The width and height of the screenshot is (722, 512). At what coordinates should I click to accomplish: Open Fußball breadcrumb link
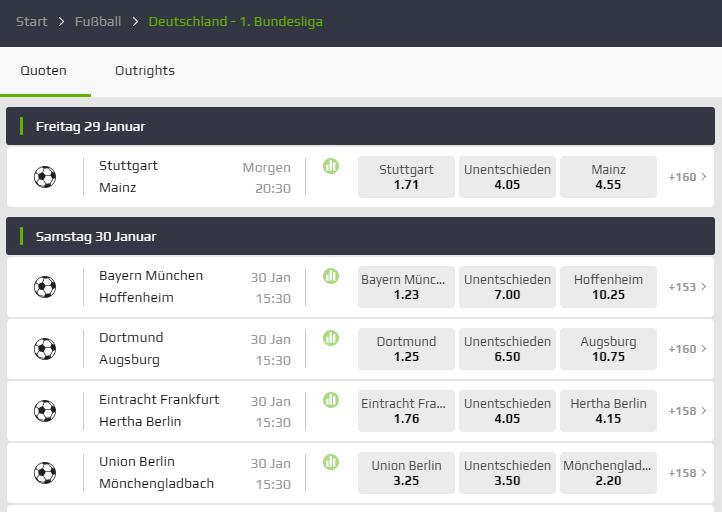pyautogui.click(x=98, y=21)
